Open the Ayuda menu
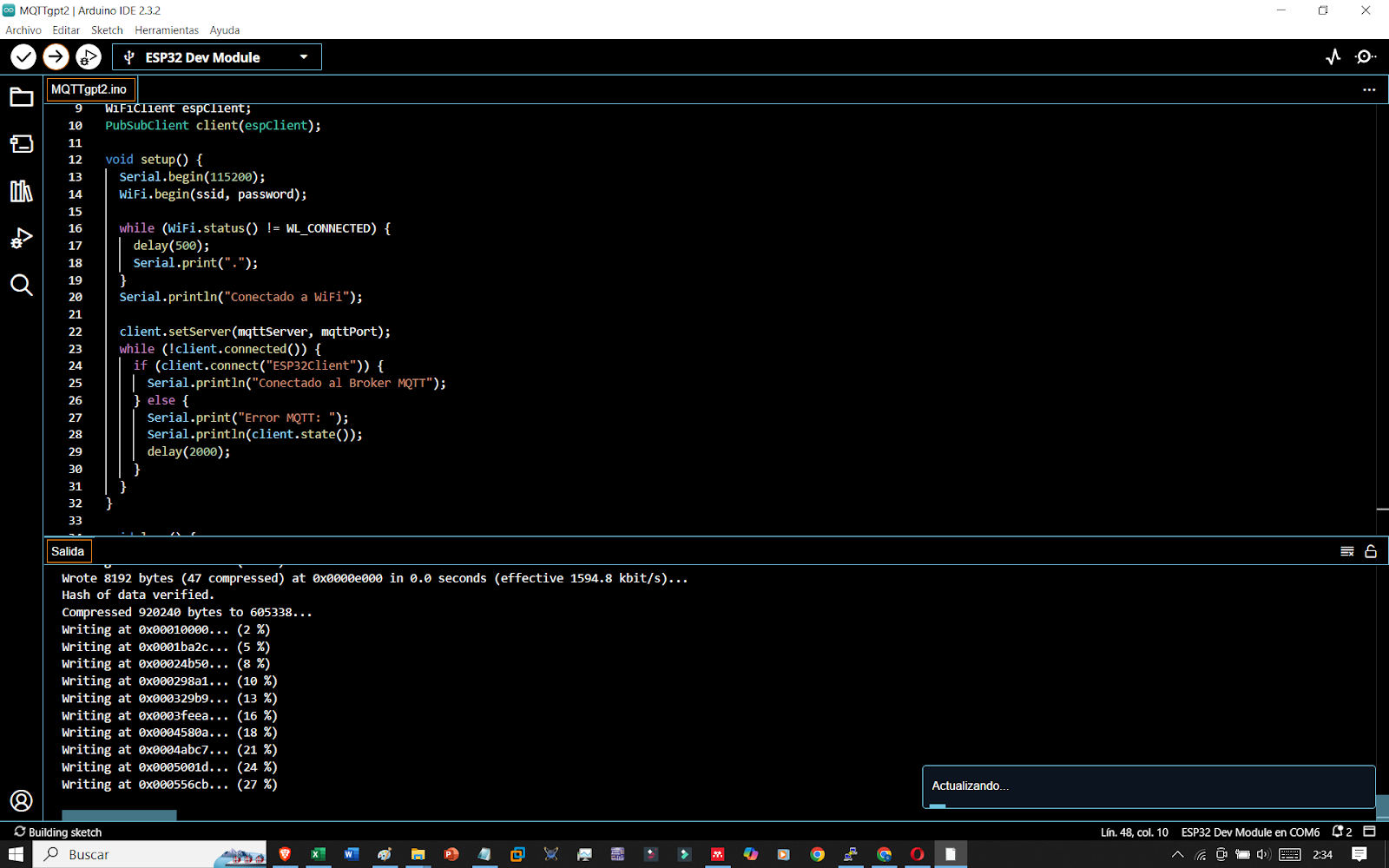The image size is (1389, 868). (225, 30)
